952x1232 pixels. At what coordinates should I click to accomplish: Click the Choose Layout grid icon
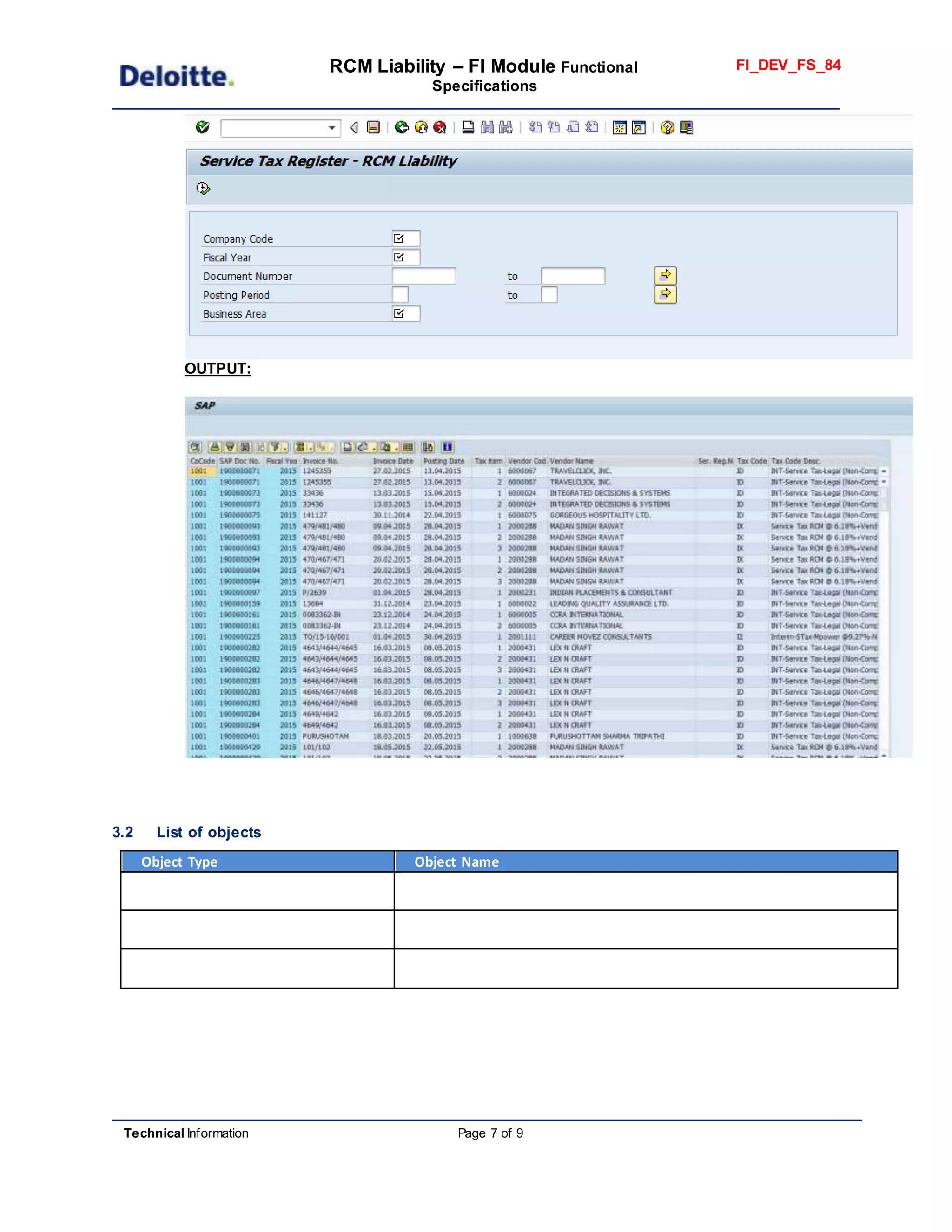(x=408, y=447)
